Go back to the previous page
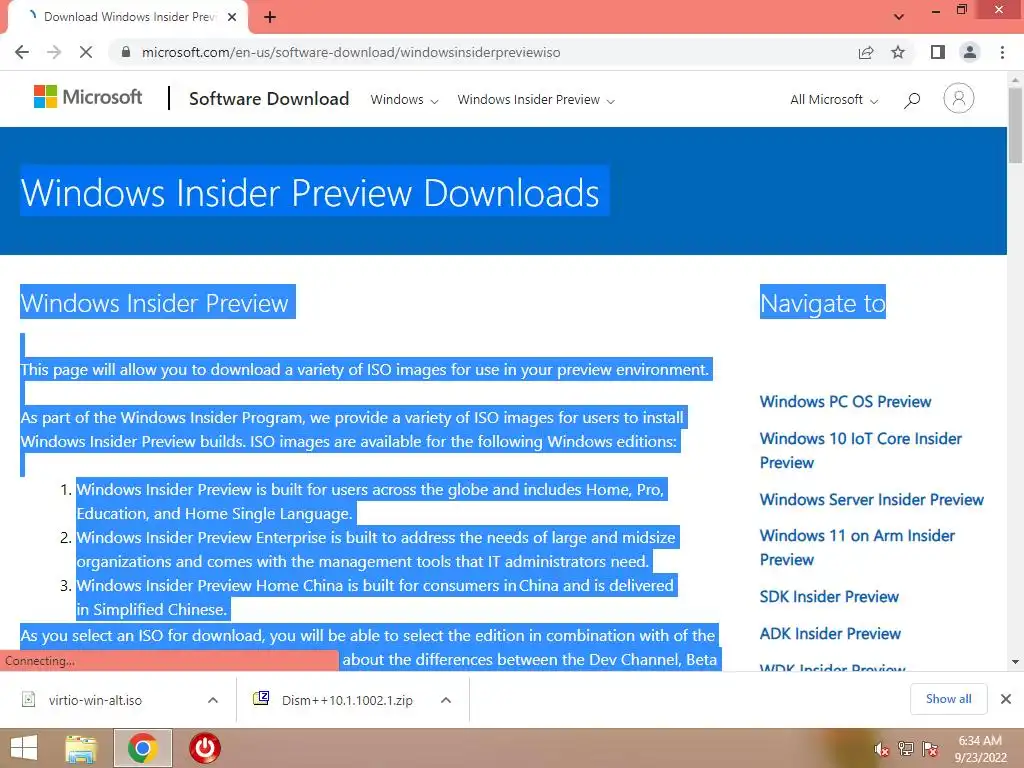 (x=22, y=52)
